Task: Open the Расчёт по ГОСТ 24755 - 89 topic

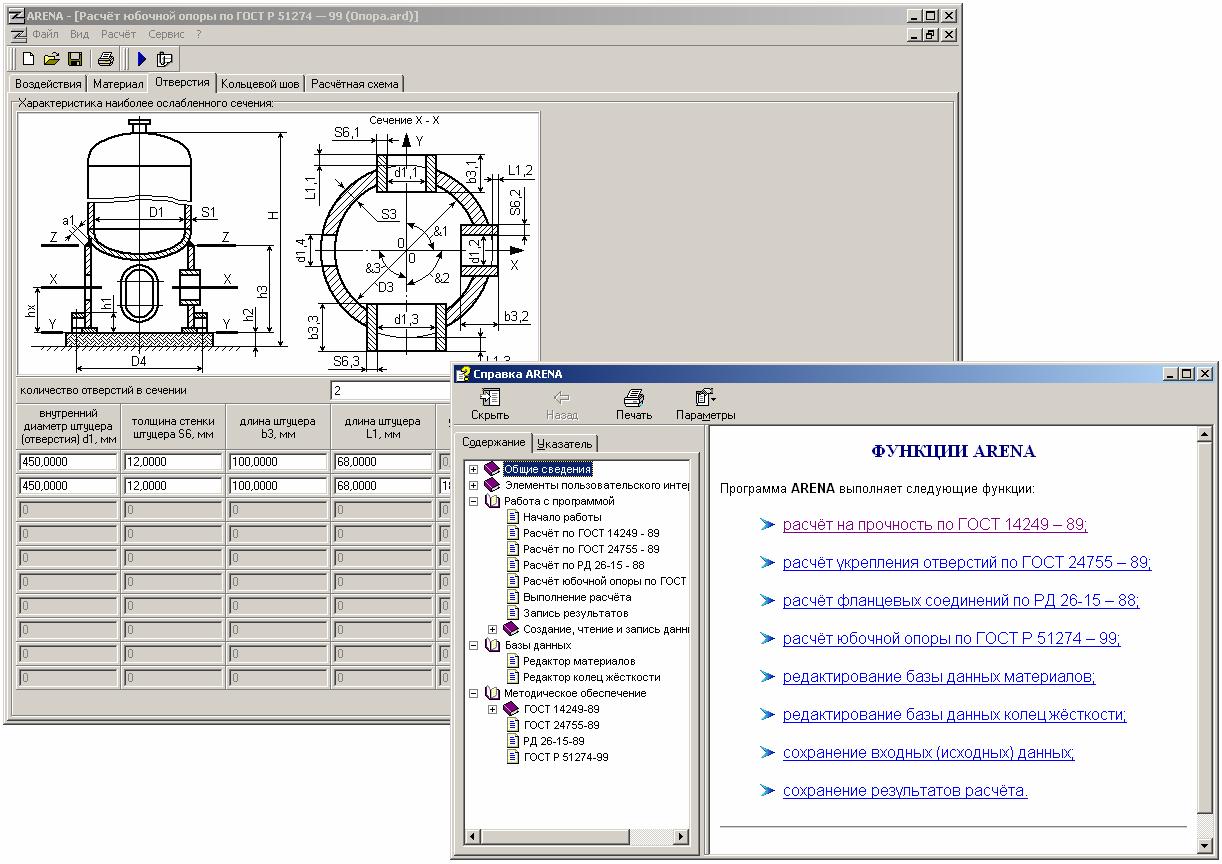Action: click(x=591, y=549)
